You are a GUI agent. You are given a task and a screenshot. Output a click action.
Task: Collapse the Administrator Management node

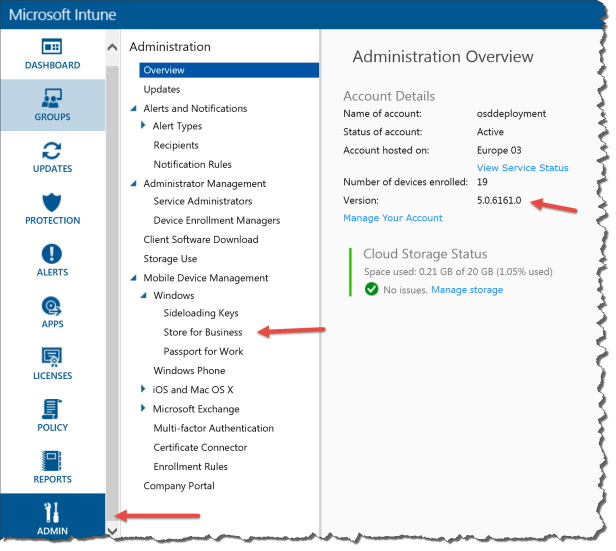pyautogui.click(x=134, y=183)
